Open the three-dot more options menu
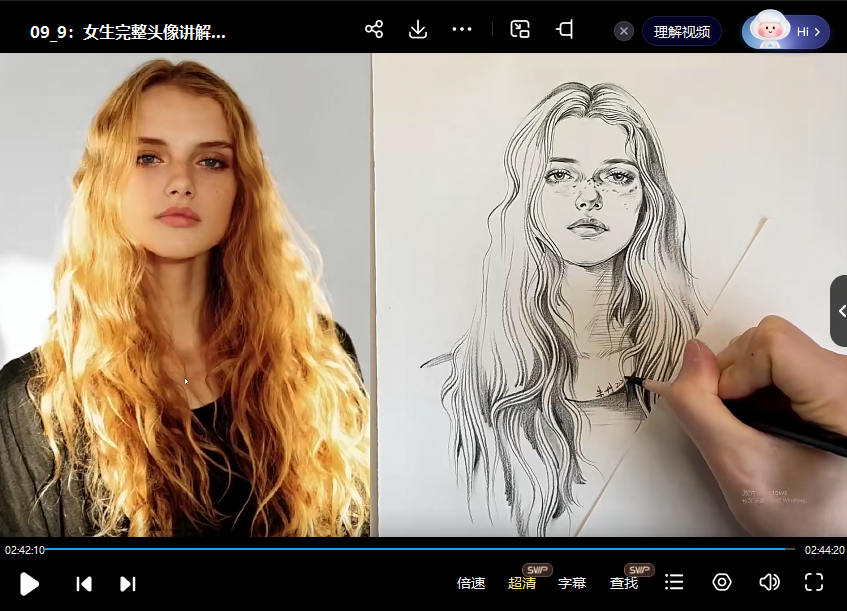Image resolution: width=847 pixels, height=611 pixels. tap(461, 29)
